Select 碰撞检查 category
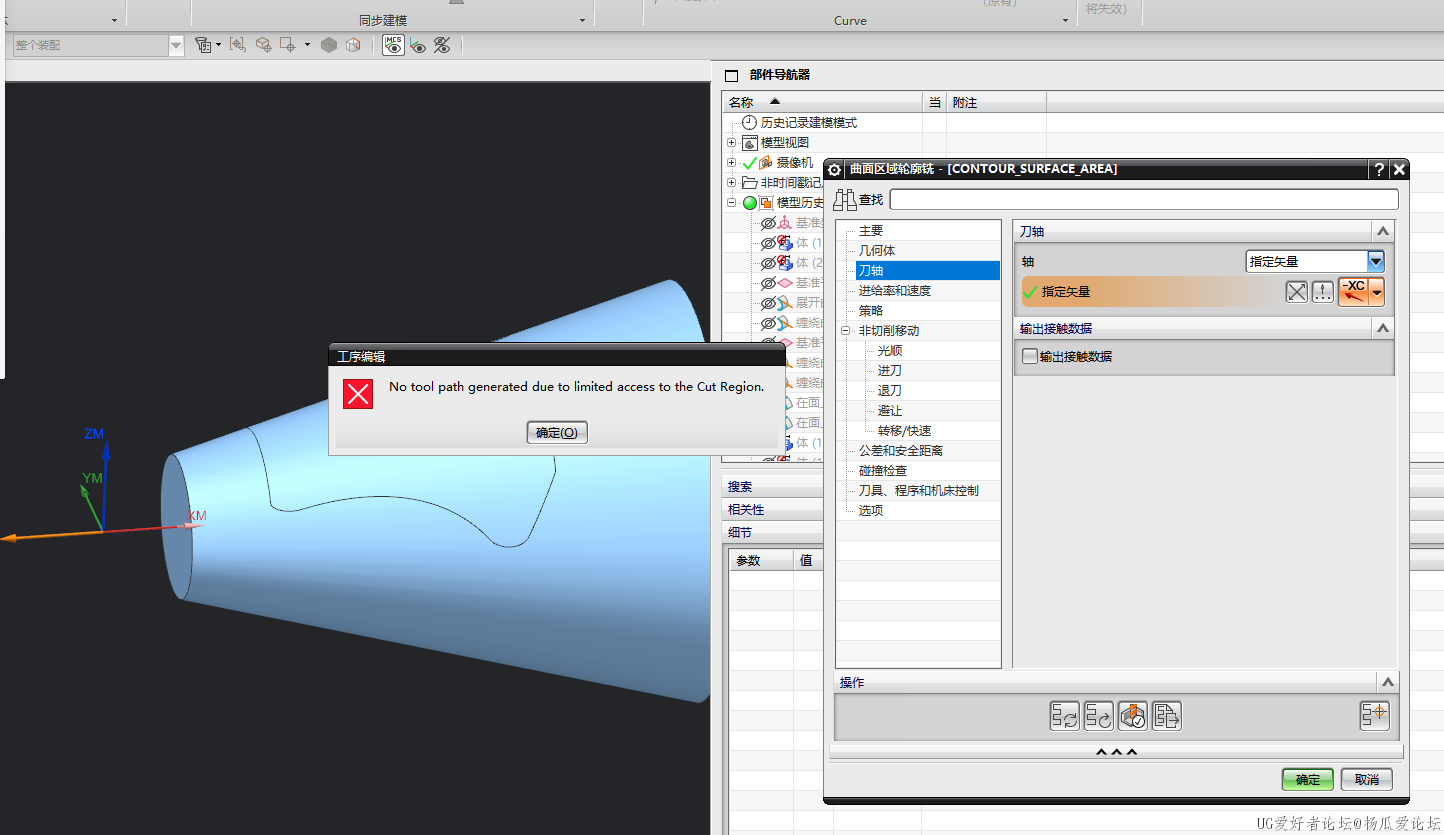Screen dimensions: 1444x835 883,471
